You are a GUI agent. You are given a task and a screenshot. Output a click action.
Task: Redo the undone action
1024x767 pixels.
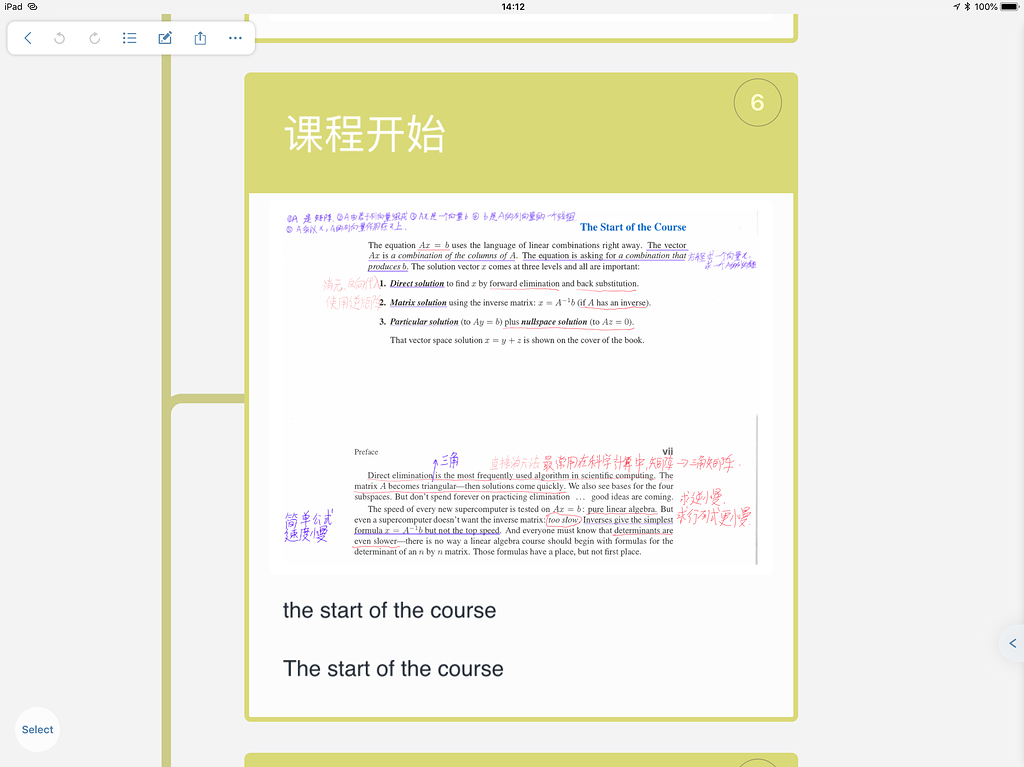click(94, 38)
